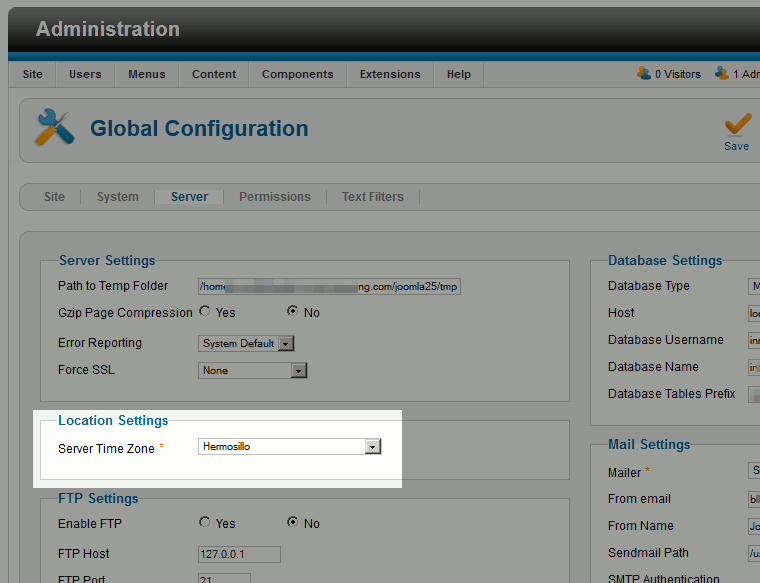Click the Global Configuration tools icon

click(55, 128)
